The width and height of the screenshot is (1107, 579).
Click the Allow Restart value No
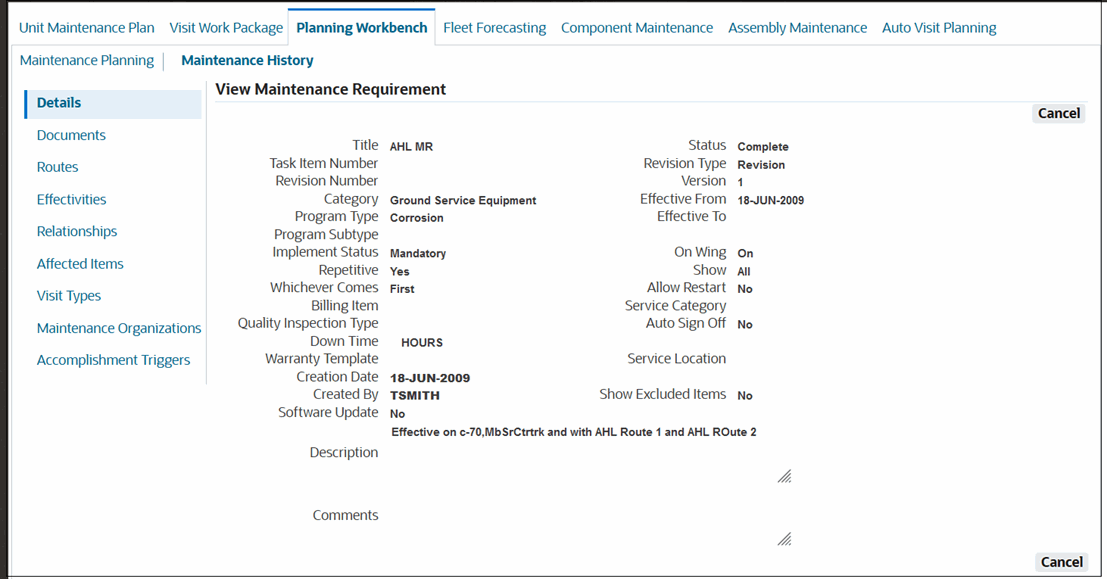pos(745,289)
